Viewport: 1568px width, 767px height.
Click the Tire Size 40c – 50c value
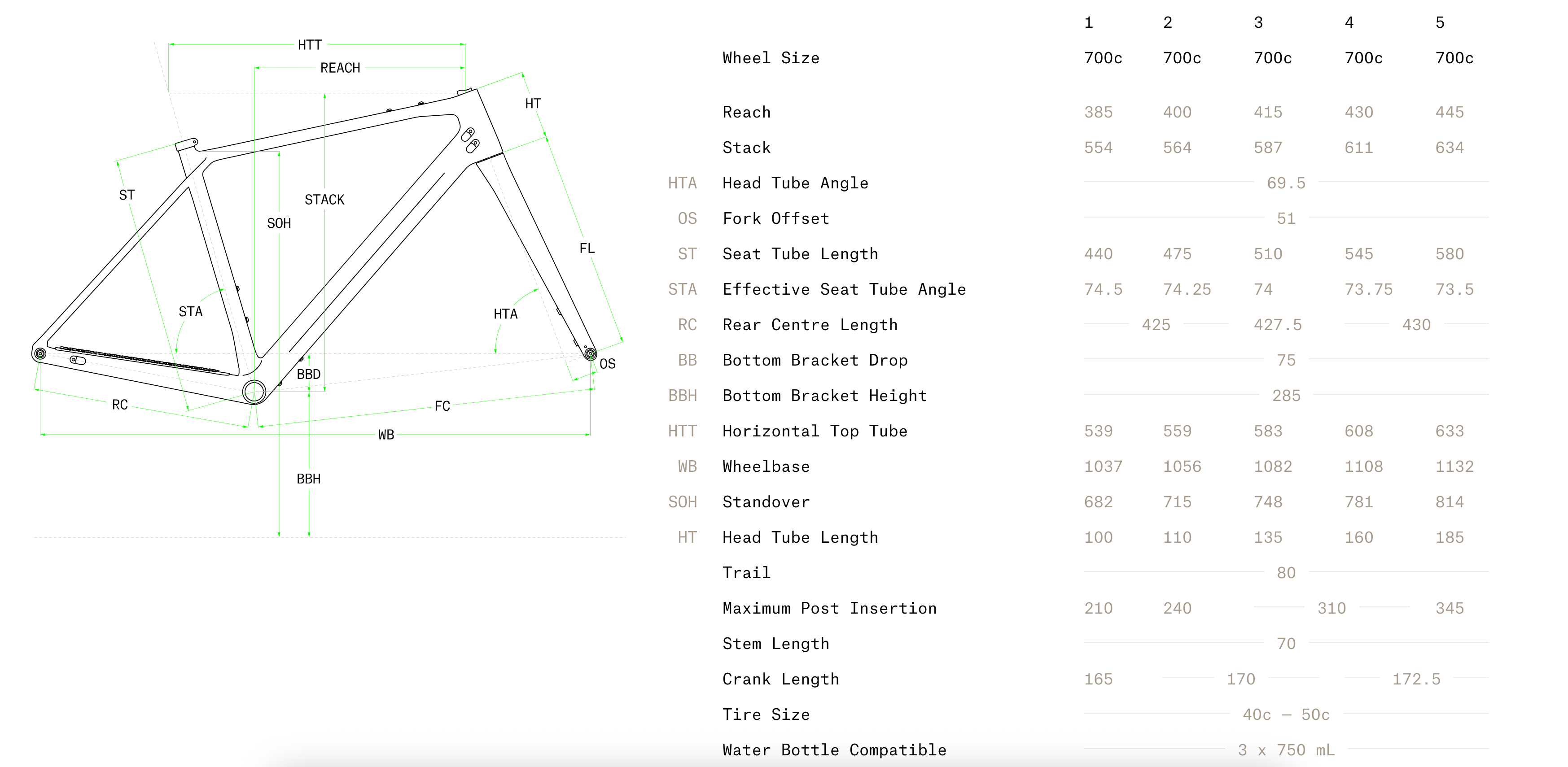coord(1286,715)
